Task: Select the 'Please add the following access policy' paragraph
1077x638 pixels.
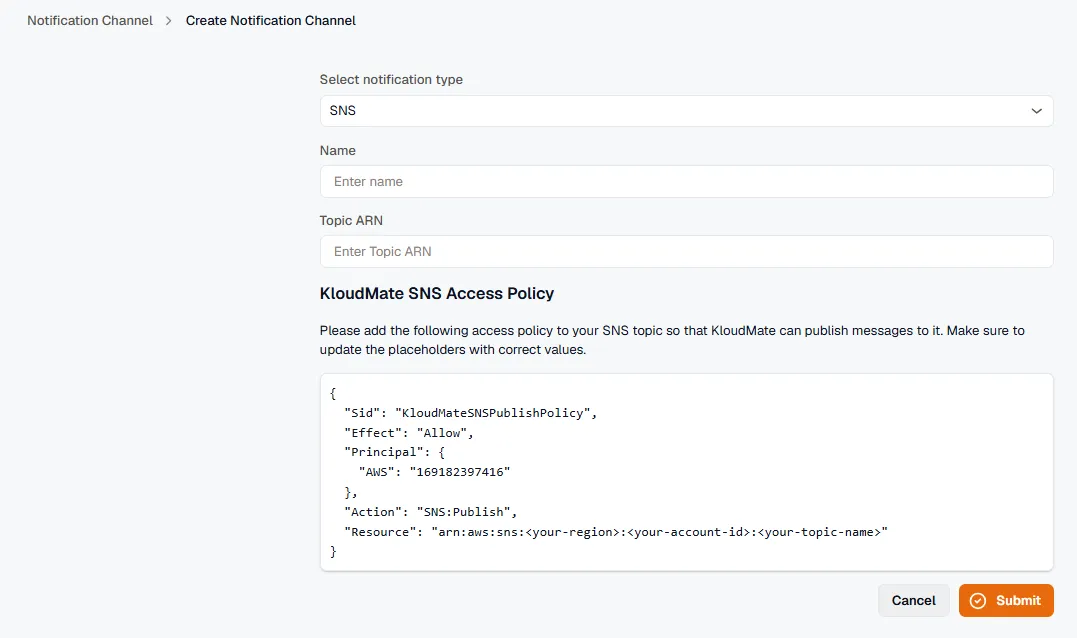Action: tap(672, 340)
